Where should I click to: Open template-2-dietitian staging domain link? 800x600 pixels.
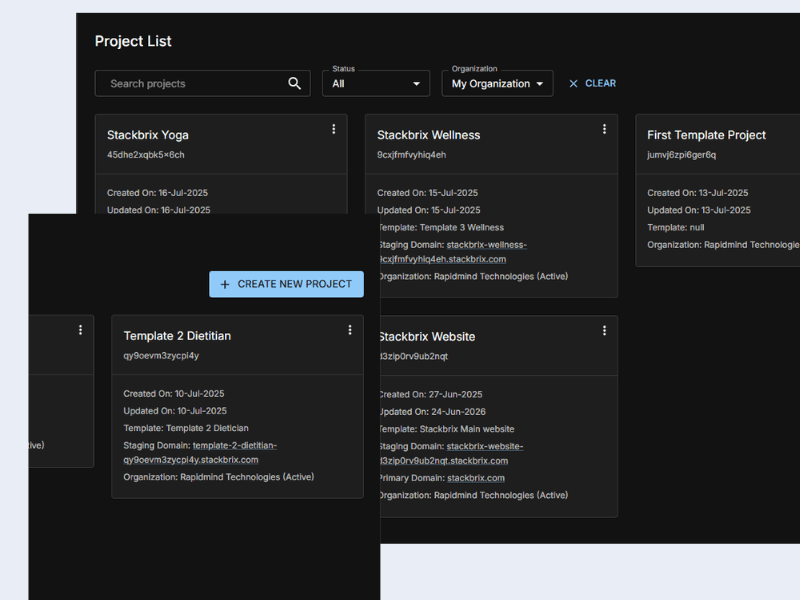pos(200,453)
